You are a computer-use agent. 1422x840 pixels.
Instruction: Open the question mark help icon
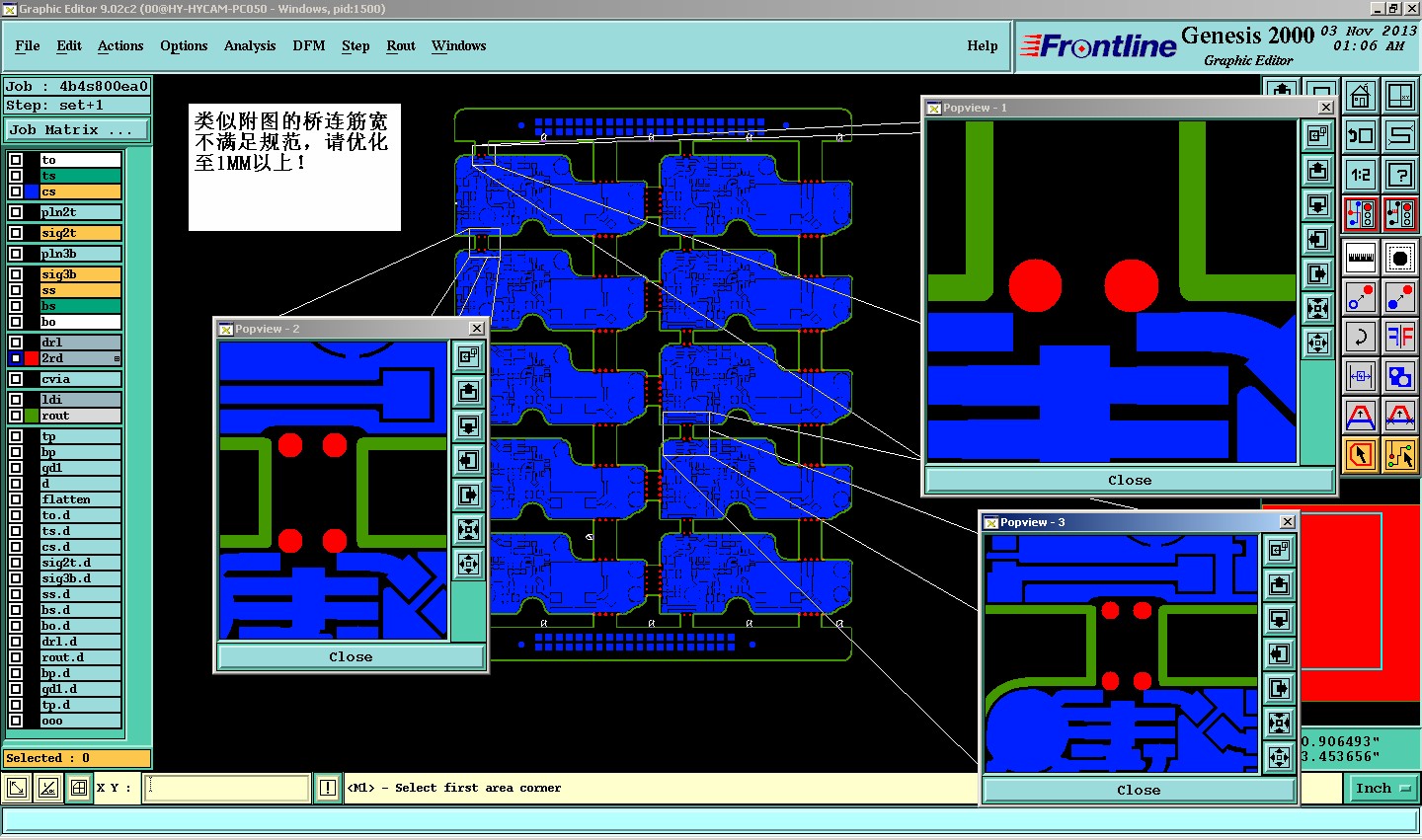(1399, 175)
